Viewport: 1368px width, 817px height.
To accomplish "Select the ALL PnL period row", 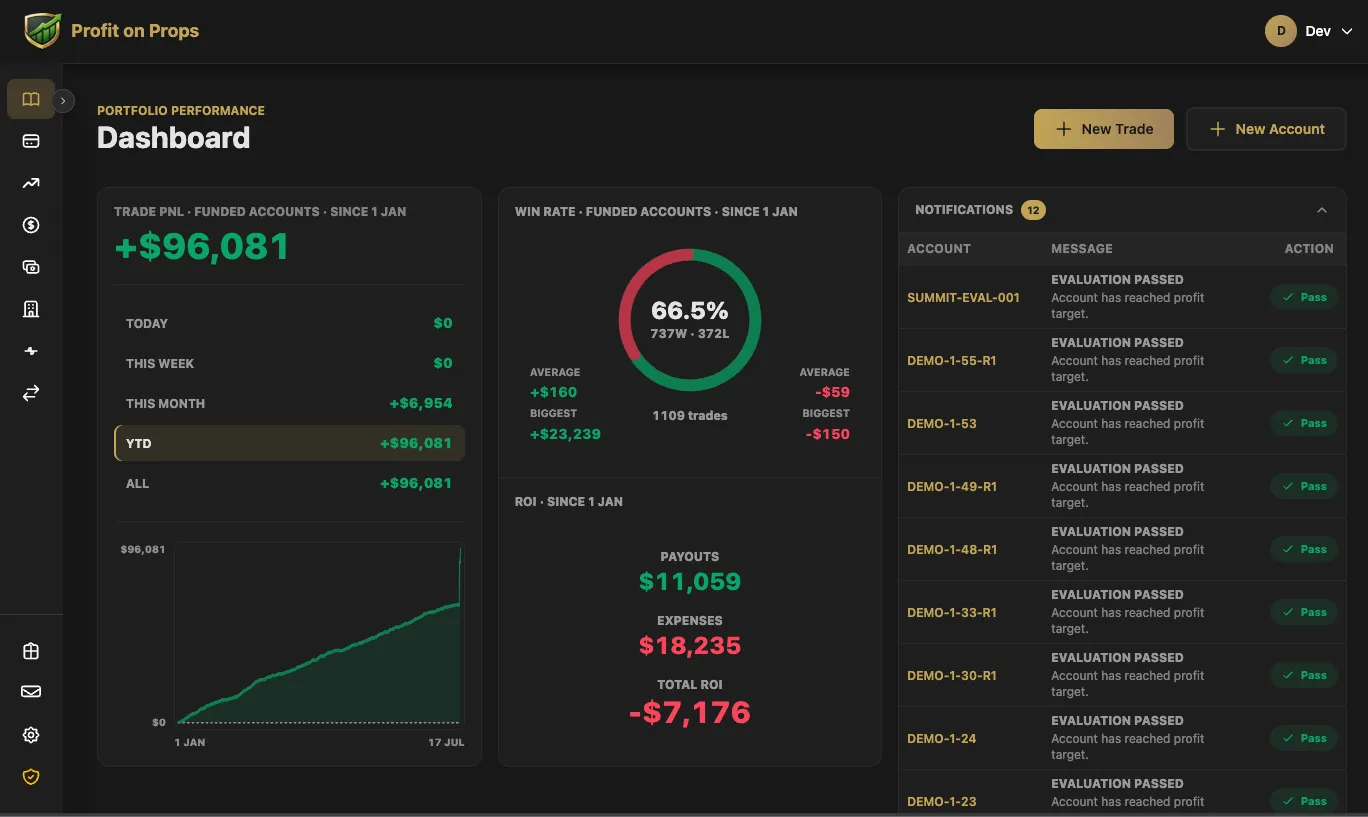I will 289,483.
